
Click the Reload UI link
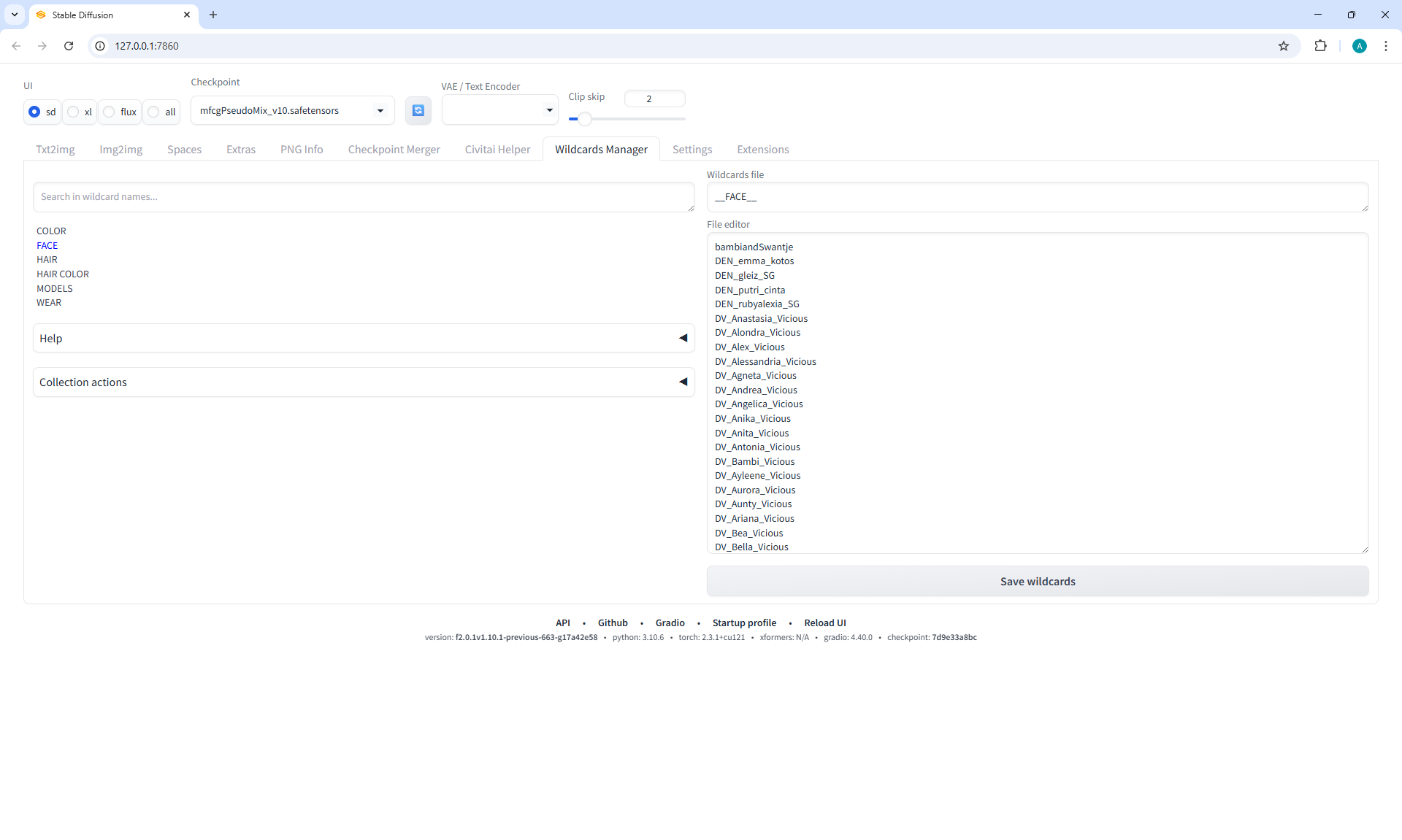coord(824,623)
